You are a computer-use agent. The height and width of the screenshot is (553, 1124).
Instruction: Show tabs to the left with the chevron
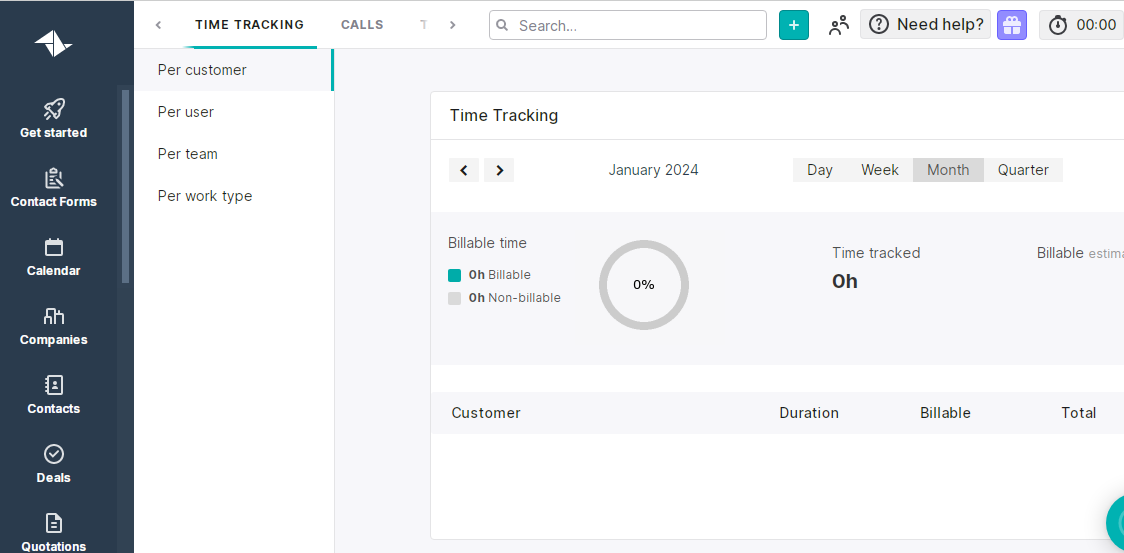point(158,25)
